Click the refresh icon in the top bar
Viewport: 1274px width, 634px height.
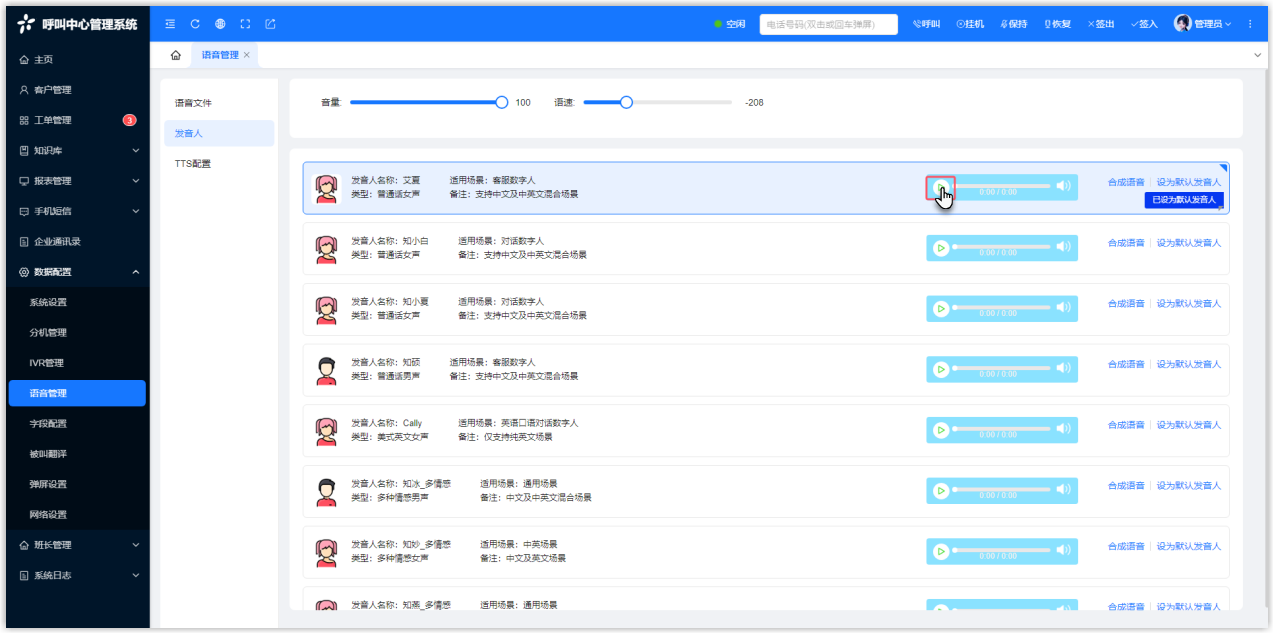(195, 24)
